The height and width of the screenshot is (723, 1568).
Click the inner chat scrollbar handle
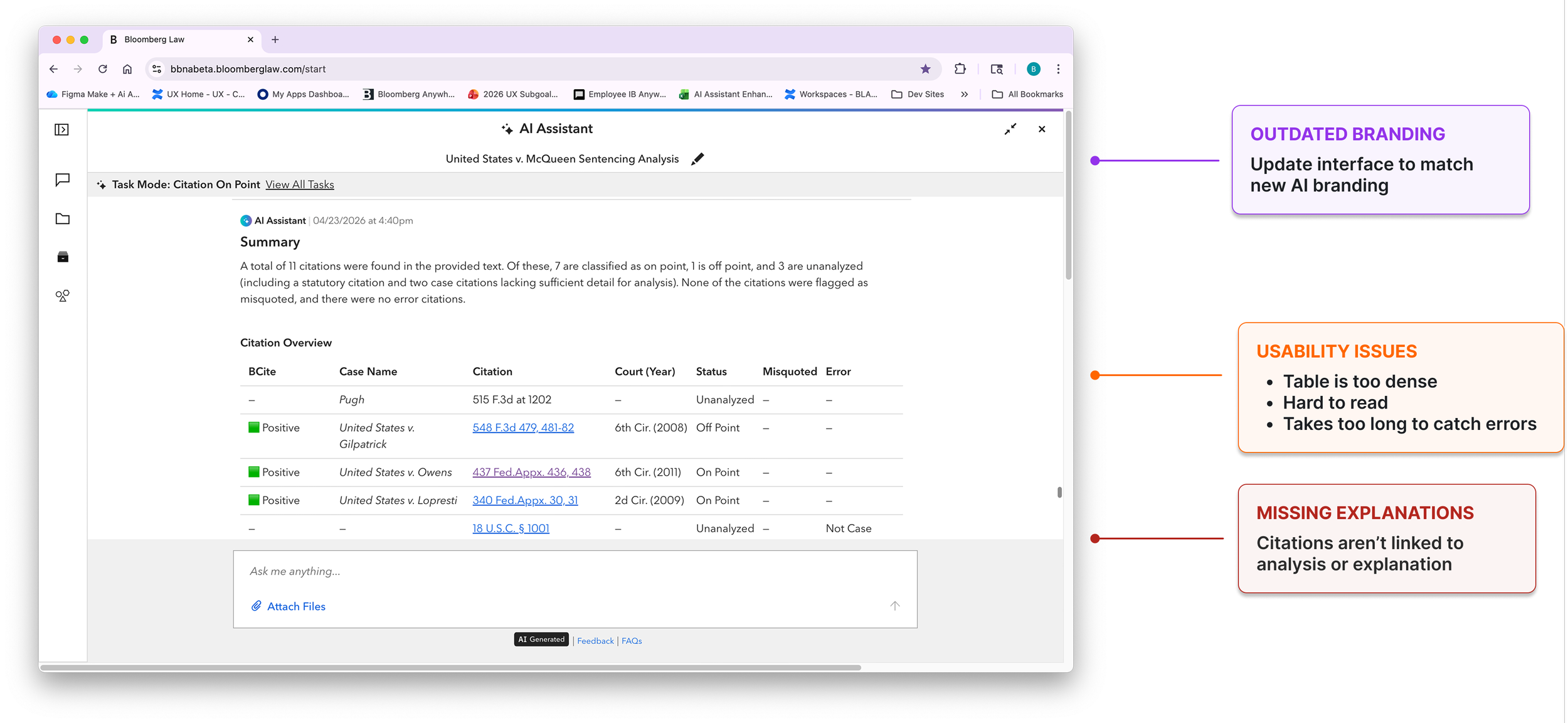click(x=1059, y=493)
